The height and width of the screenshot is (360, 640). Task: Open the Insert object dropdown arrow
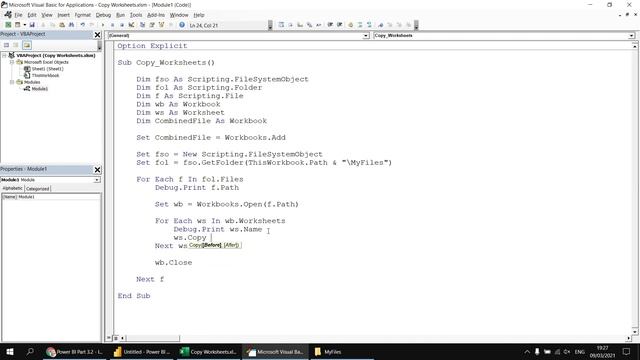[24, 25]
